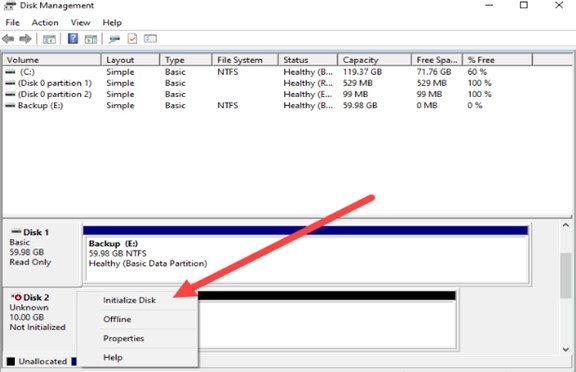Choose Offline from the context menu
This screenshot has height=372, width=576.
138,319
